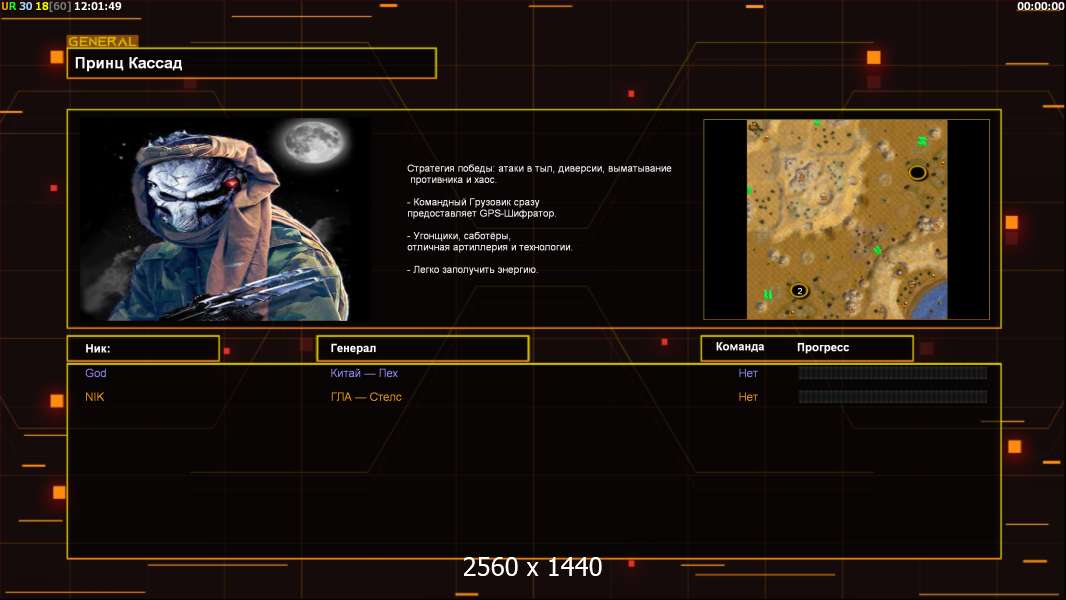Click the Команда column header
1066x600 pixels.
pos(740,347)
